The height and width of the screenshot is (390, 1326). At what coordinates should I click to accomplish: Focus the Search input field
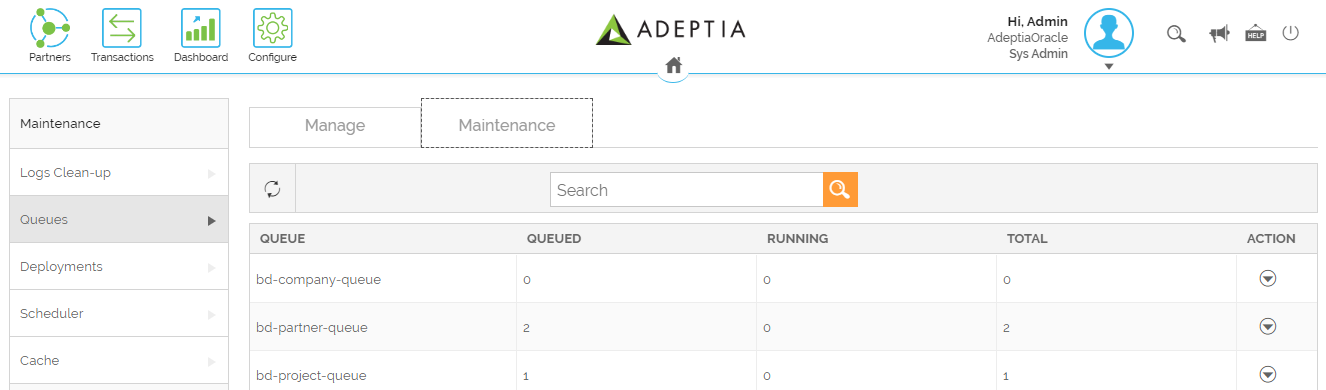(686, 189)
